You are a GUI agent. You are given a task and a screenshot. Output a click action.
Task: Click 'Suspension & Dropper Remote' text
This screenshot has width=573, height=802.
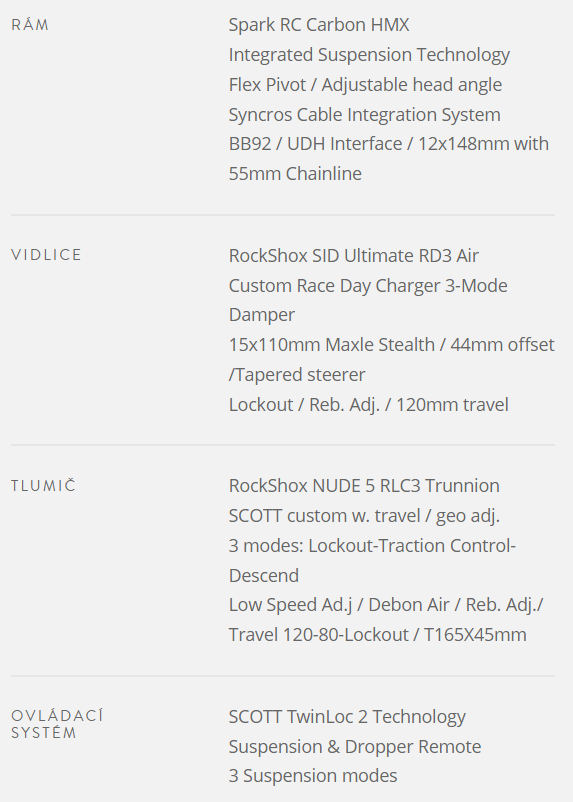(355, 747)
